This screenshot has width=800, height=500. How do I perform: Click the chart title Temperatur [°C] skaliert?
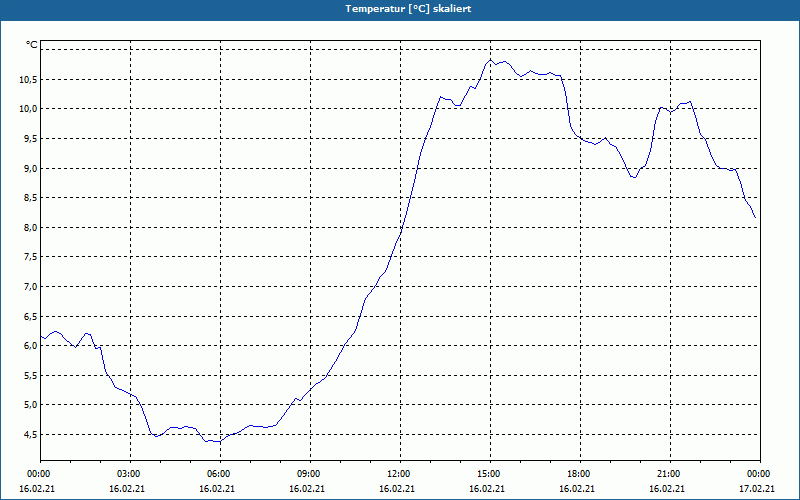[x=408, y=9]
